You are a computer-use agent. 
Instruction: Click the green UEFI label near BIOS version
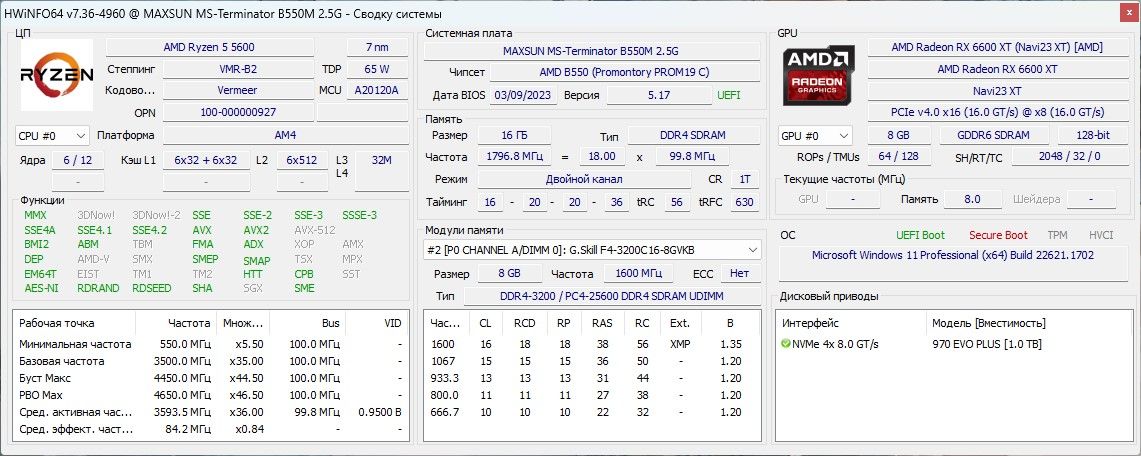click(x=729, y=95)
